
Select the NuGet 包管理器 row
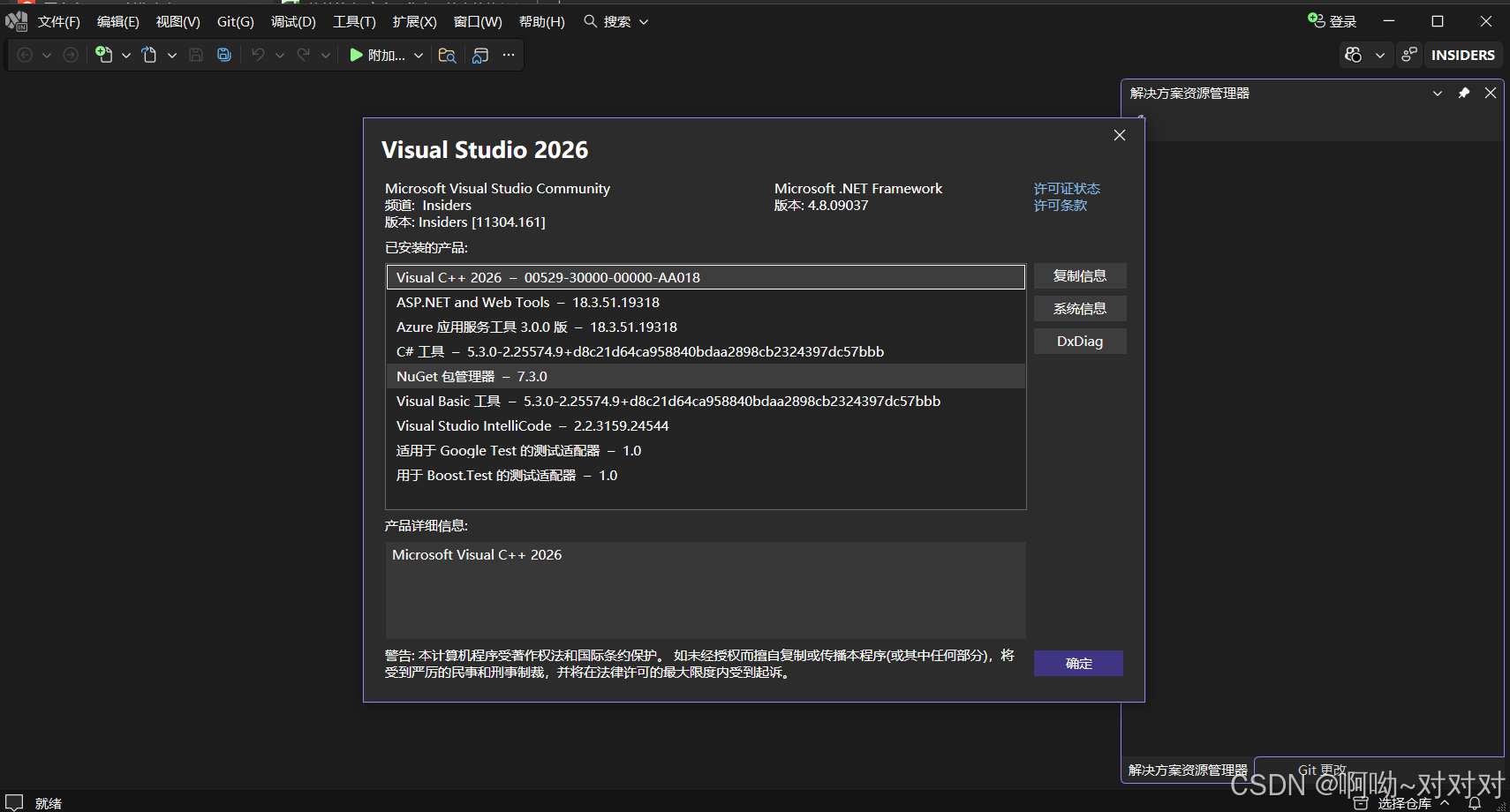(706, 376)
